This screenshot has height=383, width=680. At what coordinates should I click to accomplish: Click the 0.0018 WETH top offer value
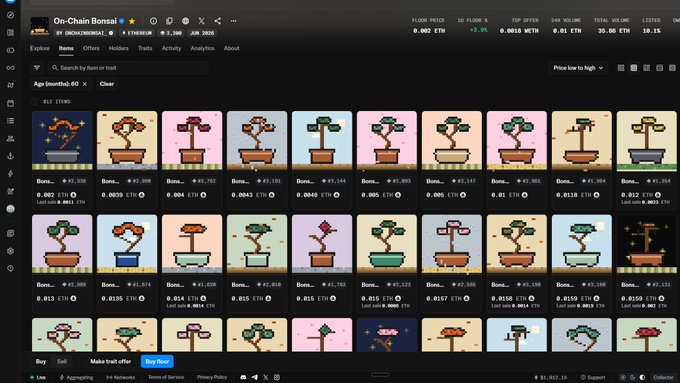[x=519, y=31]
